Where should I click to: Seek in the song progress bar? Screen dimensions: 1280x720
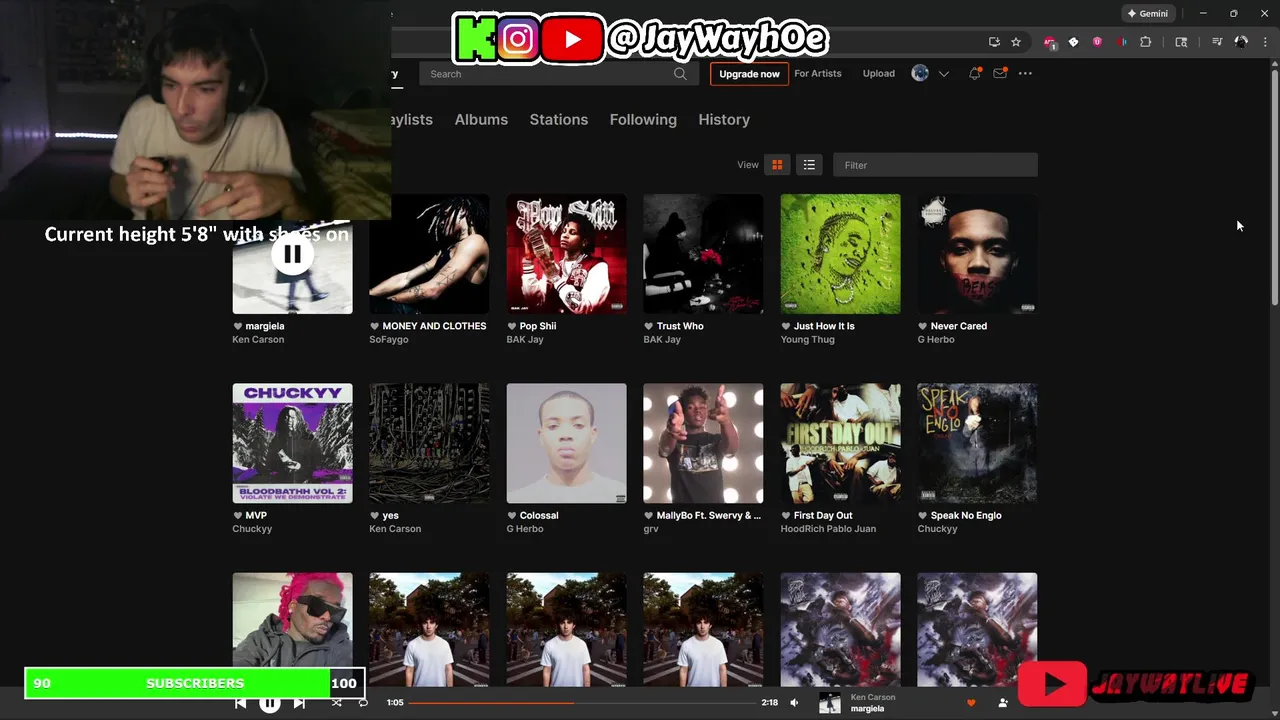click(x=582, y=703)
